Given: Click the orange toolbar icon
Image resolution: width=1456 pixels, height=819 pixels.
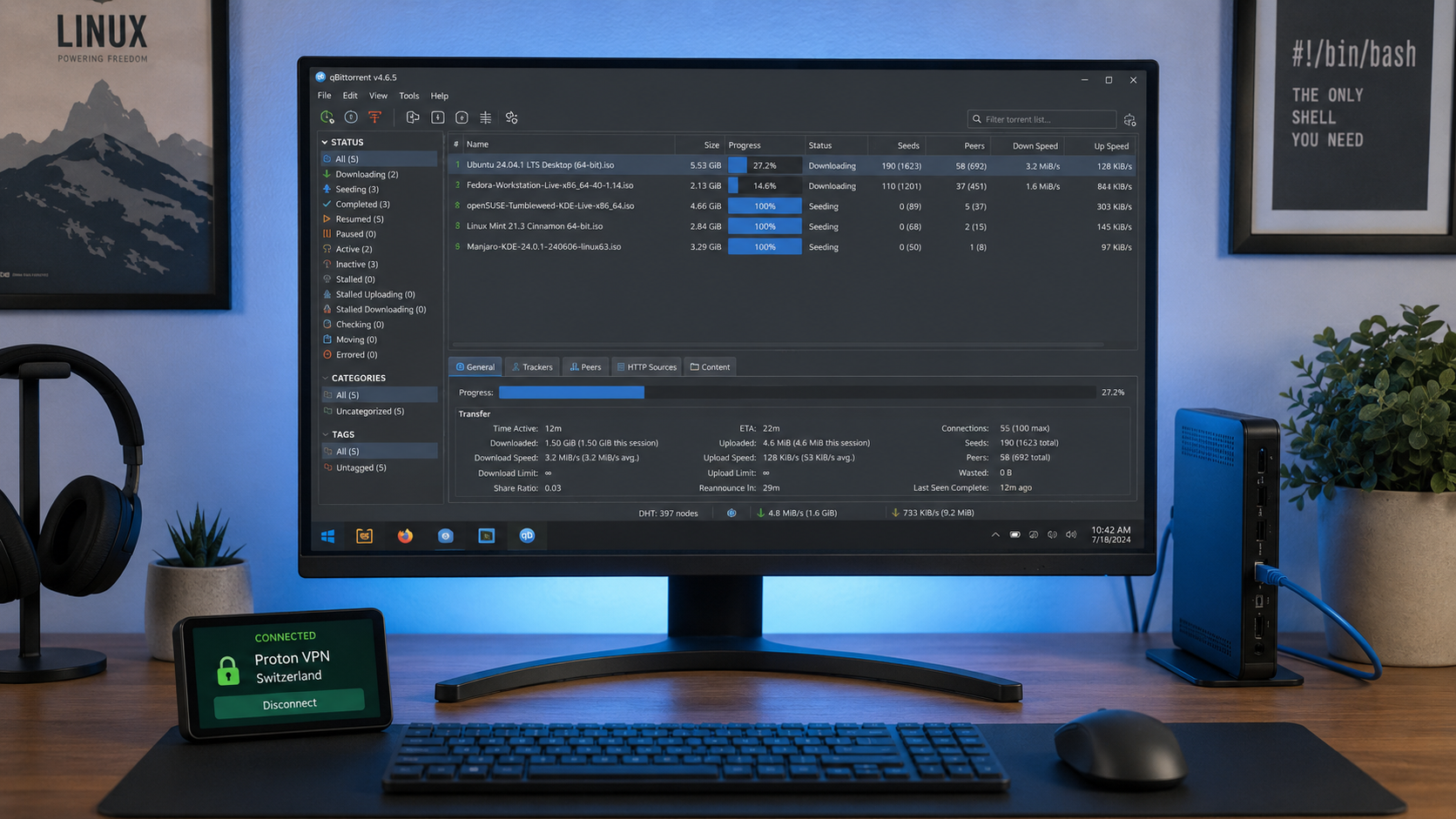Looking at the screenshot, I should click(375, 117).
